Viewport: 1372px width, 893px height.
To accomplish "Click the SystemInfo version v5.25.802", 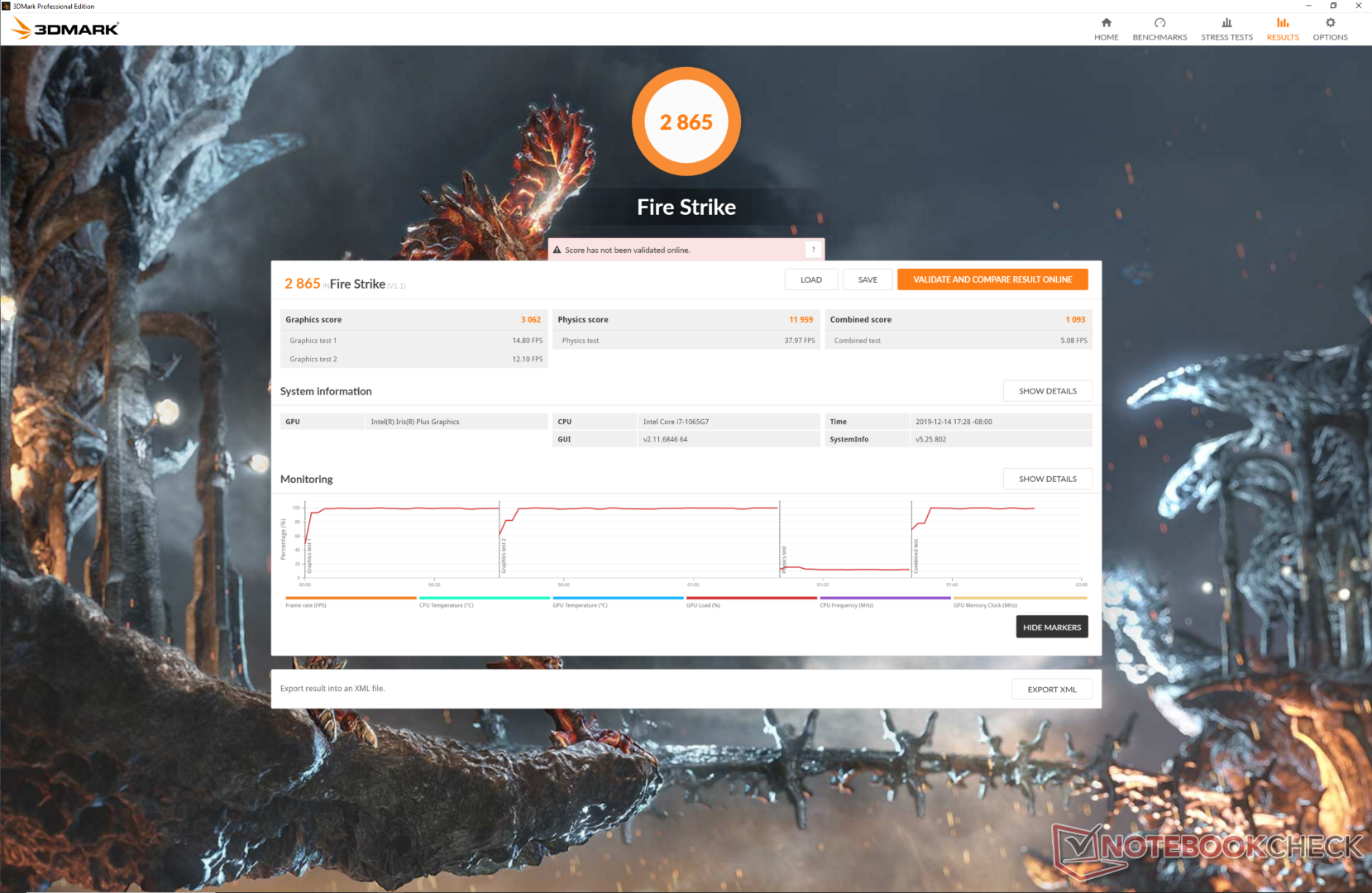I will 930,440.
